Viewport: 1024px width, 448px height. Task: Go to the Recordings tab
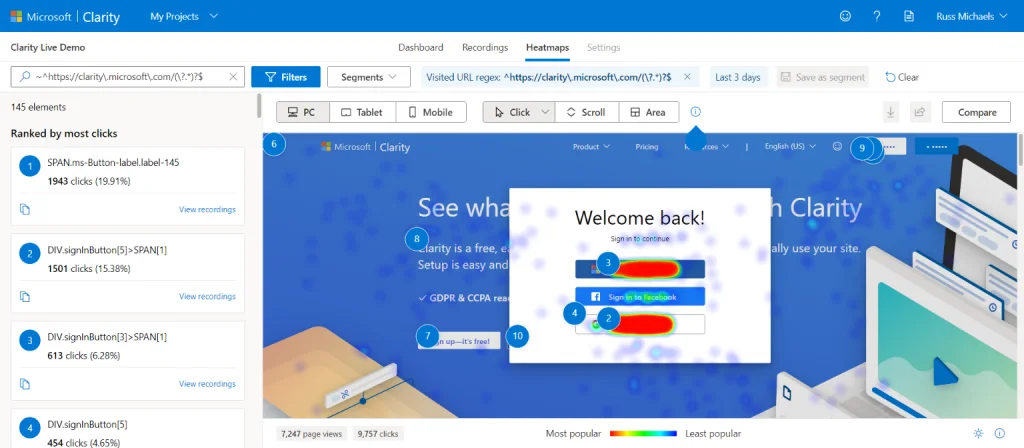485,48
